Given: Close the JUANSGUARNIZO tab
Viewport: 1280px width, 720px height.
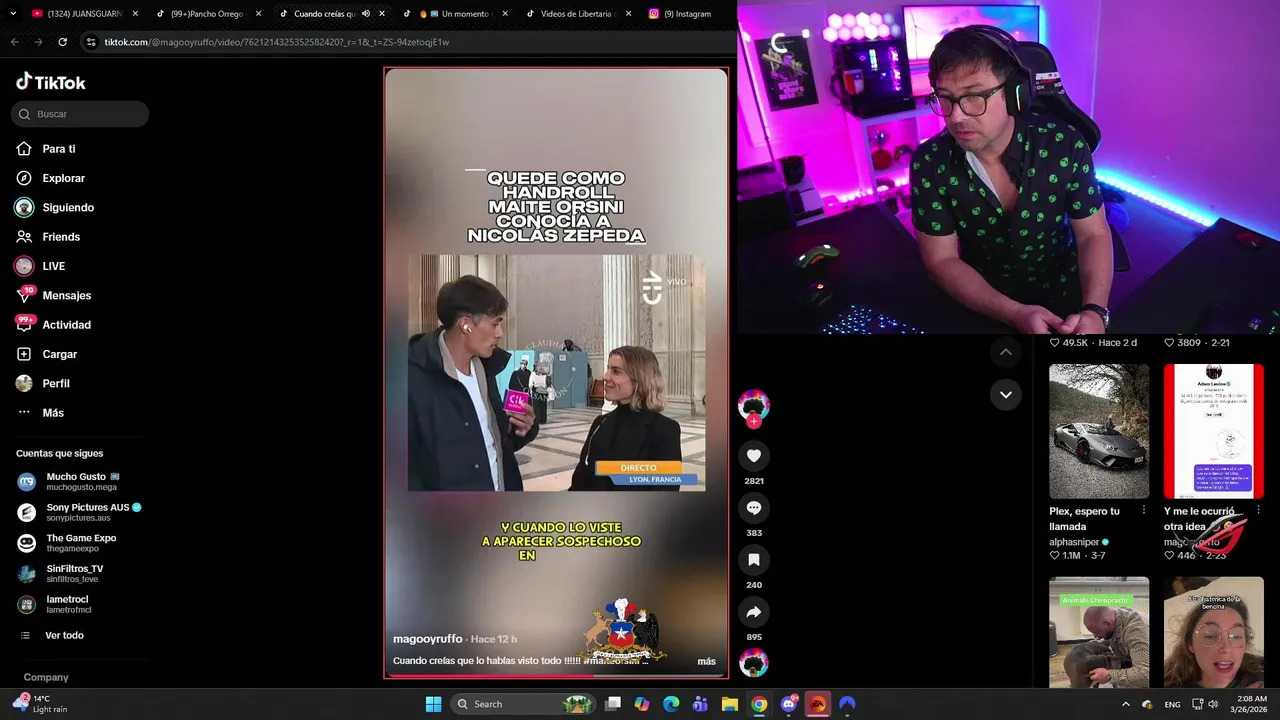Looking at the screenshot, I should (135, 14).
